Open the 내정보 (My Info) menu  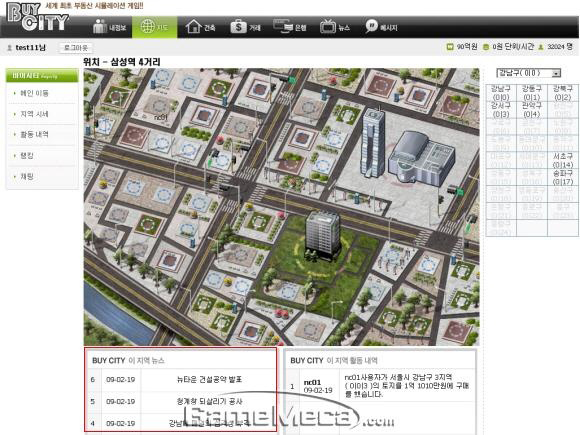point(110,27)
